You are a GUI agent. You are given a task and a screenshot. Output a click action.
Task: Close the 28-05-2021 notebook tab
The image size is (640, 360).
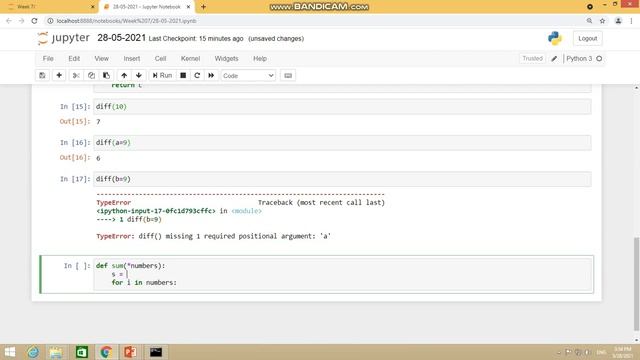click(188, 7)
